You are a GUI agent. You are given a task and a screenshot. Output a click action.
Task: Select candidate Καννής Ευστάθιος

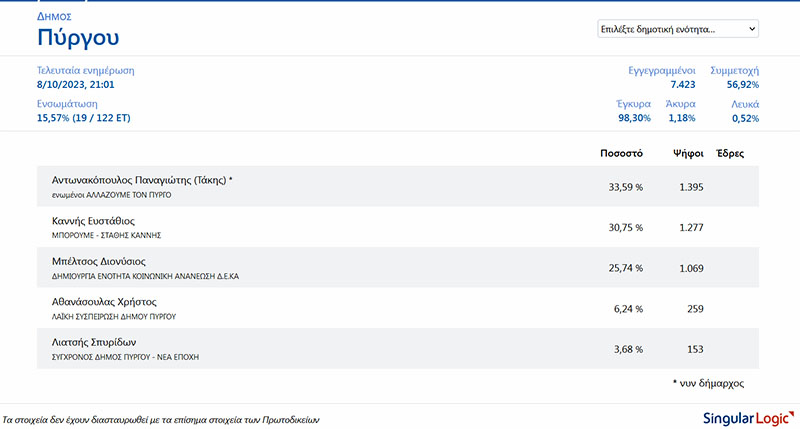point(93,221)
